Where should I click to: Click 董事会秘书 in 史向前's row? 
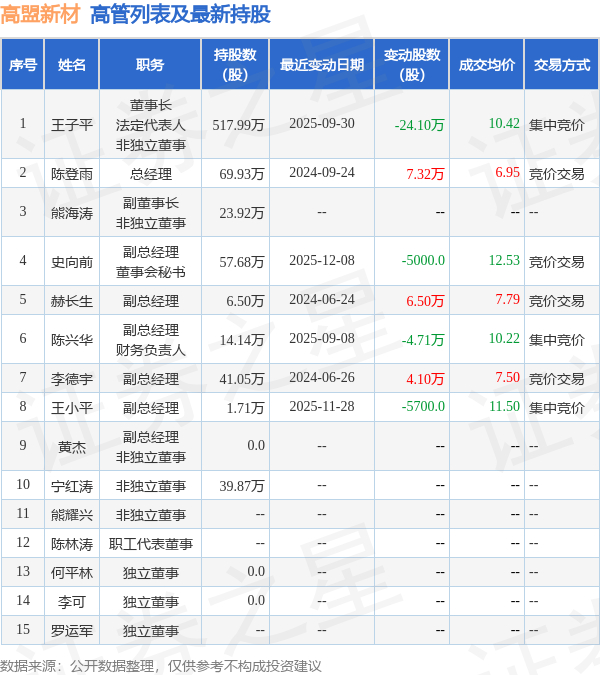click(150, 271)
